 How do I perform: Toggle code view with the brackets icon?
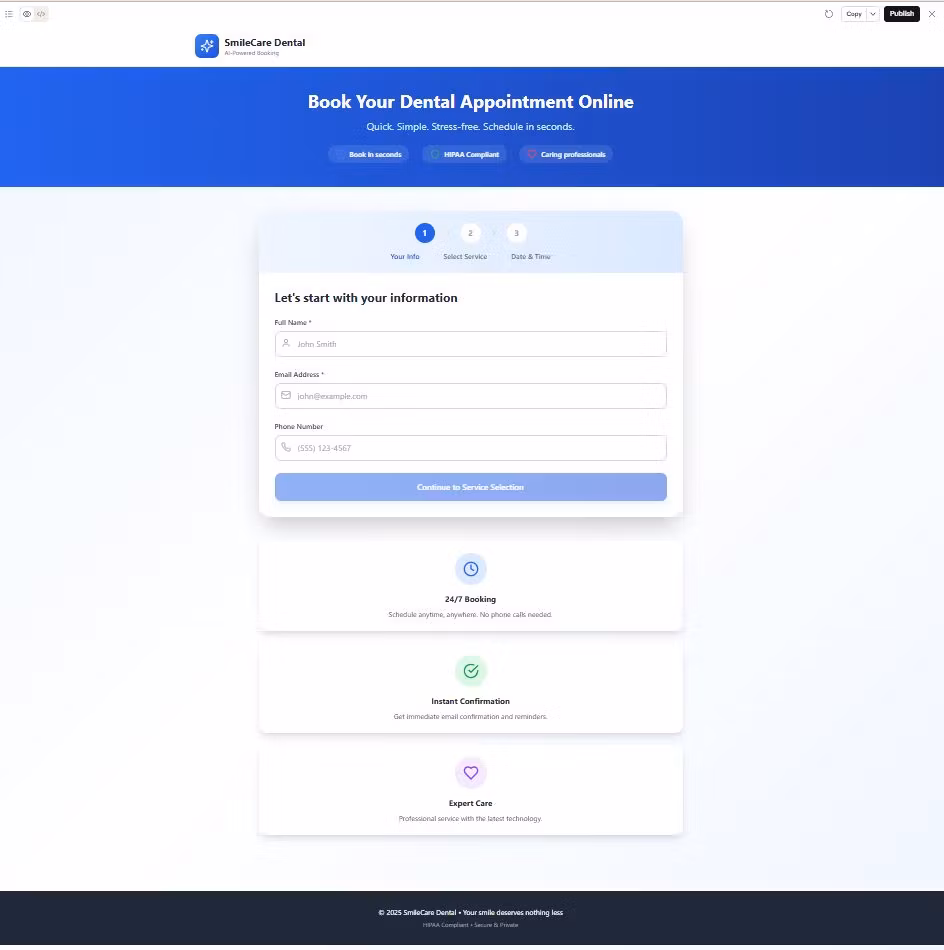(x=41, y=14)
